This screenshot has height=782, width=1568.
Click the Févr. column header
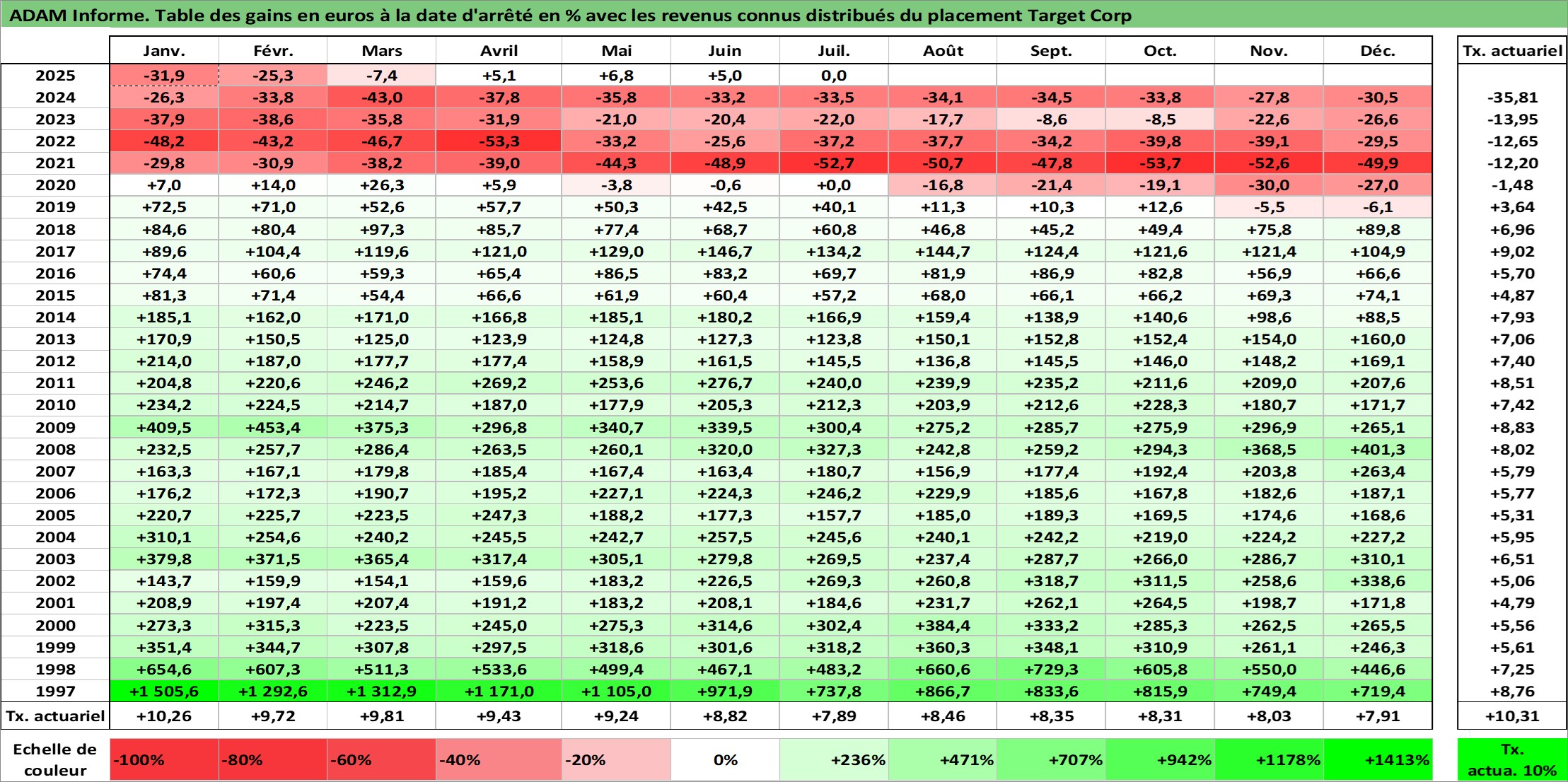tap(273, 50)
